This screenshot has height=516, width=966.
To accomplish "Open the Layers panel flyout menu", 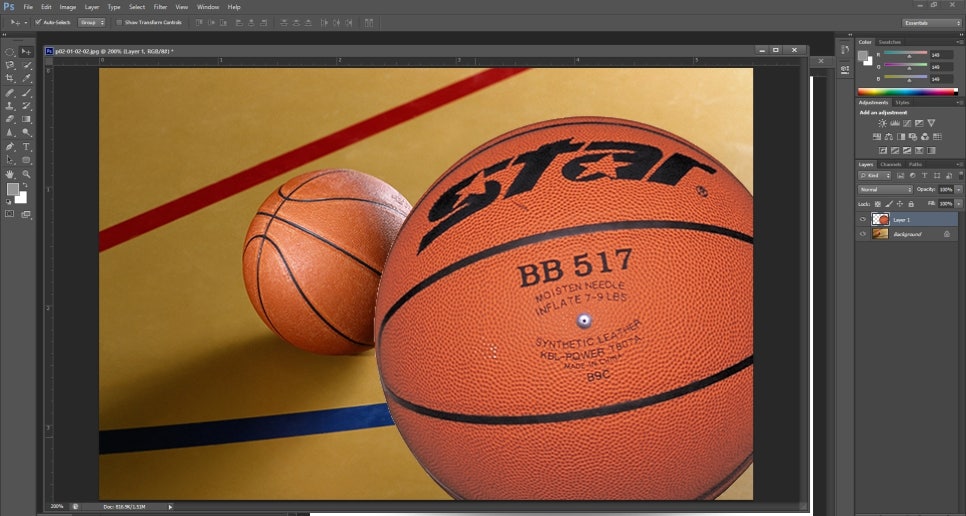I will [959, 164].
